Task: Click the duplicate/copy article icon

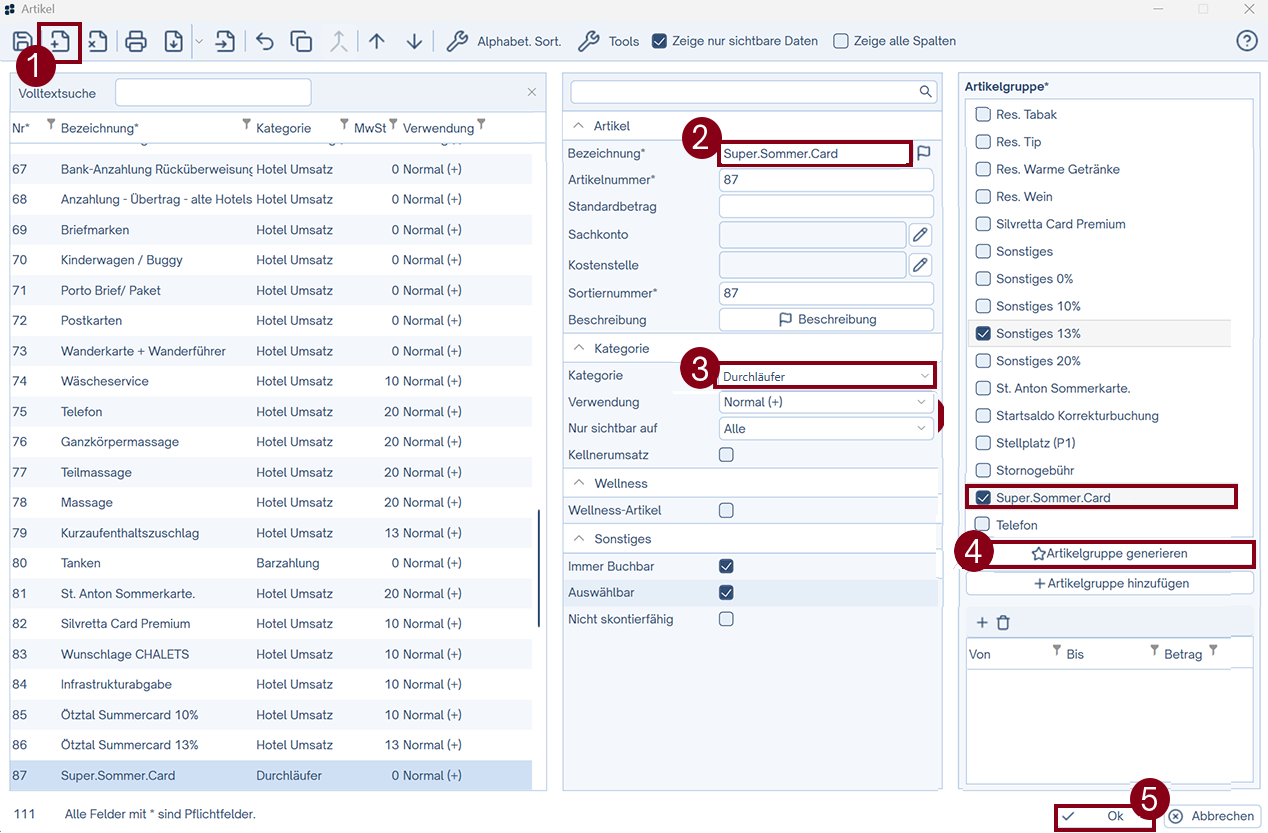Action: coord(301,41)
